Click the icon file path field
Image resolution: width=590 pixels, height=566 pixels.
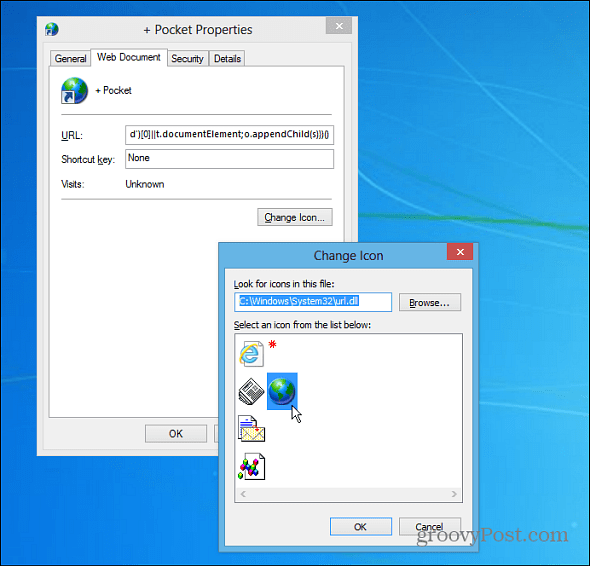point(313,302)
